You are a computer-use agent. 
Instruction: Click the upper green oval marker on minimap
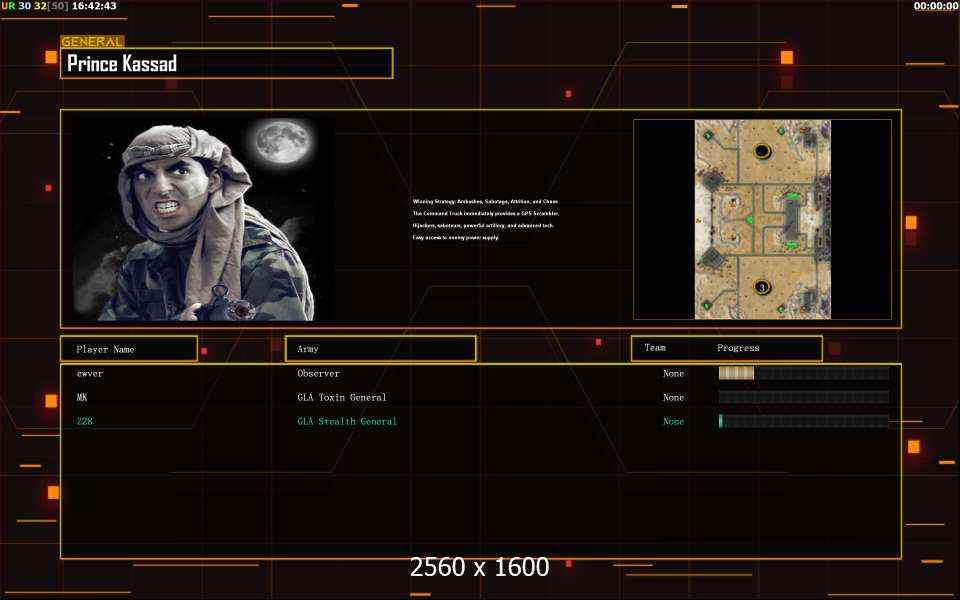point(793,196)
